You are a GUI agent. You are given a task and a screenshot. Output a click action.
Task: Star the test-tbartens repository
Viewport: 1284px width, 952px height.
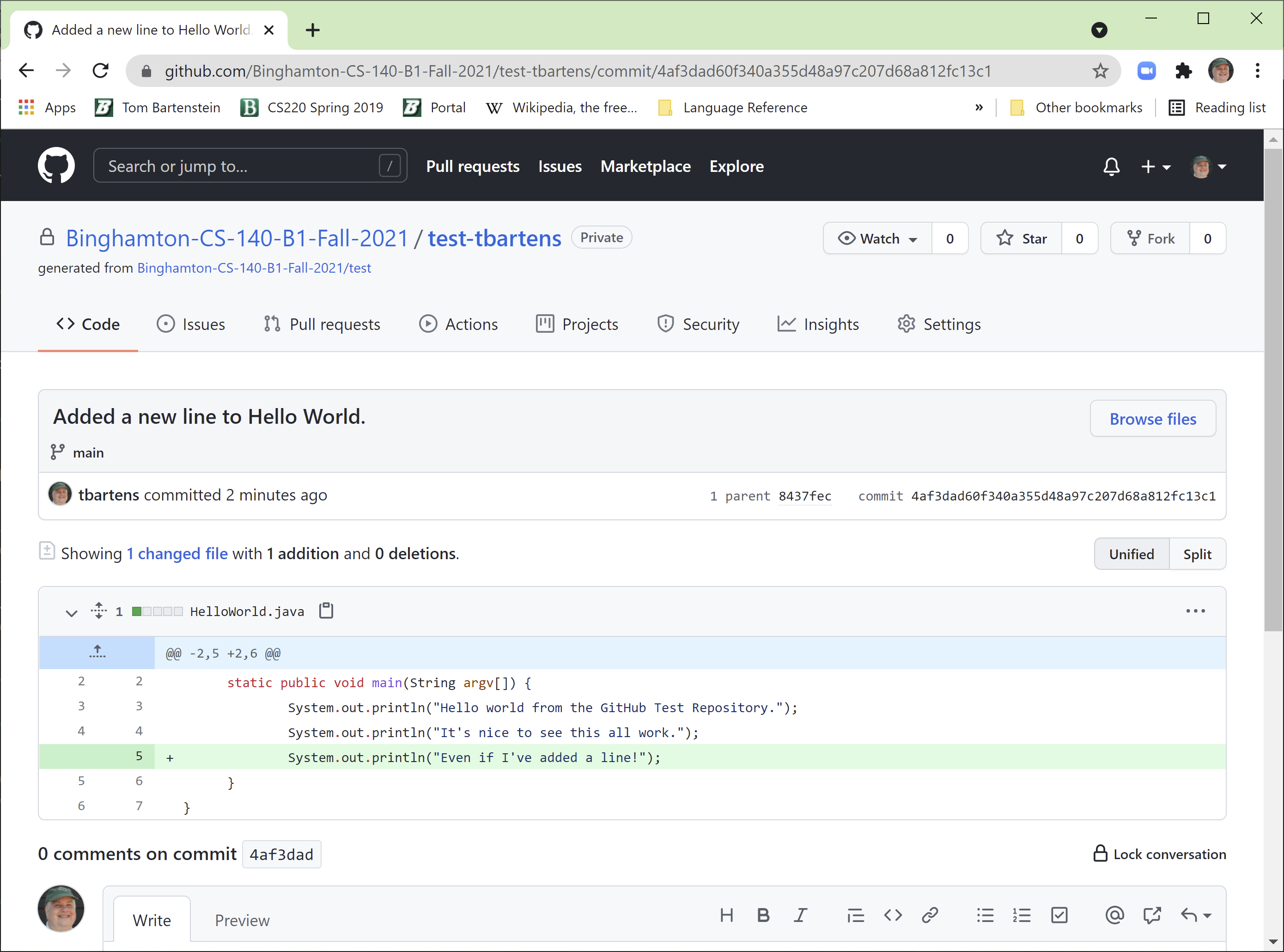pyautogui.click(x=1022, y=238)
